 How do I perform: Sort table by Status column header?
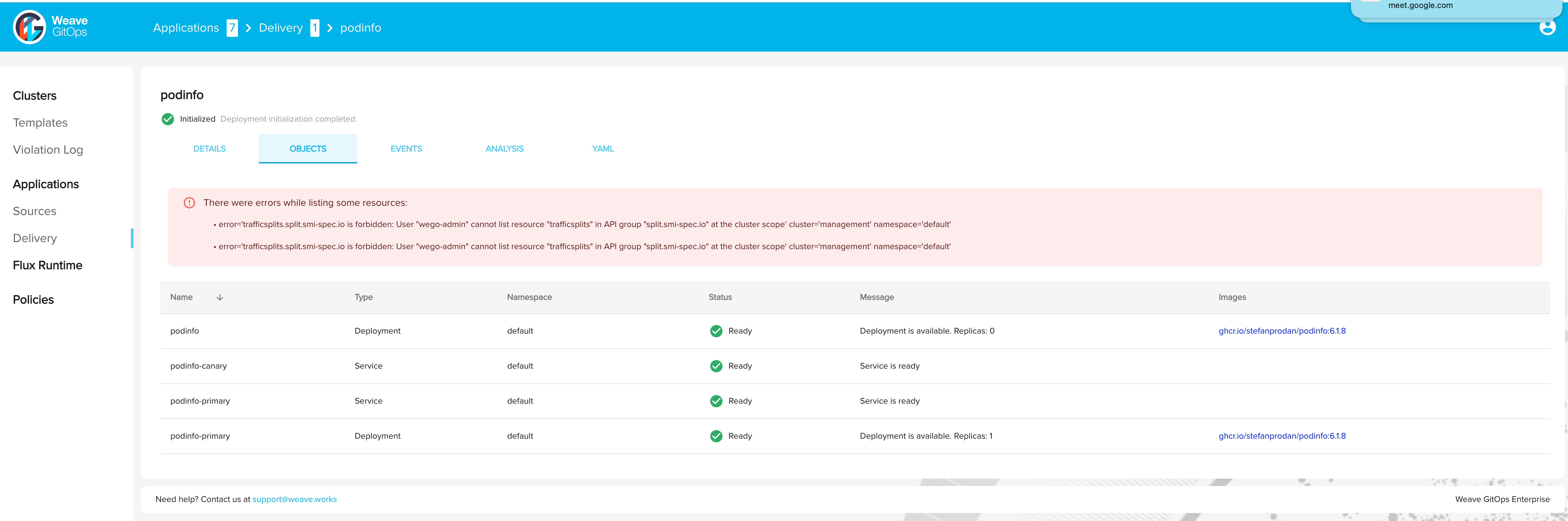click(720, 297)
